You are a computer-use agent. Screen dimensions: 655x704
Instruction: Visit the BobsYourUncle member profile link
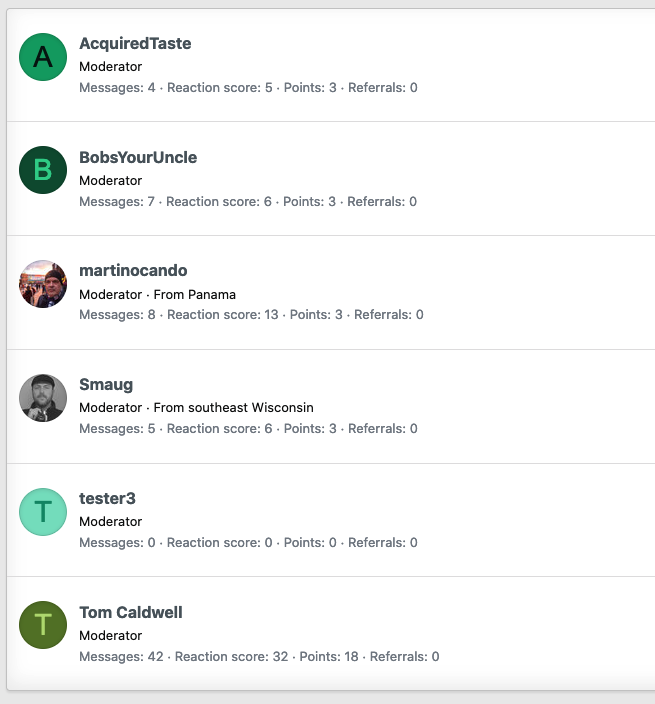click(138, 158)
